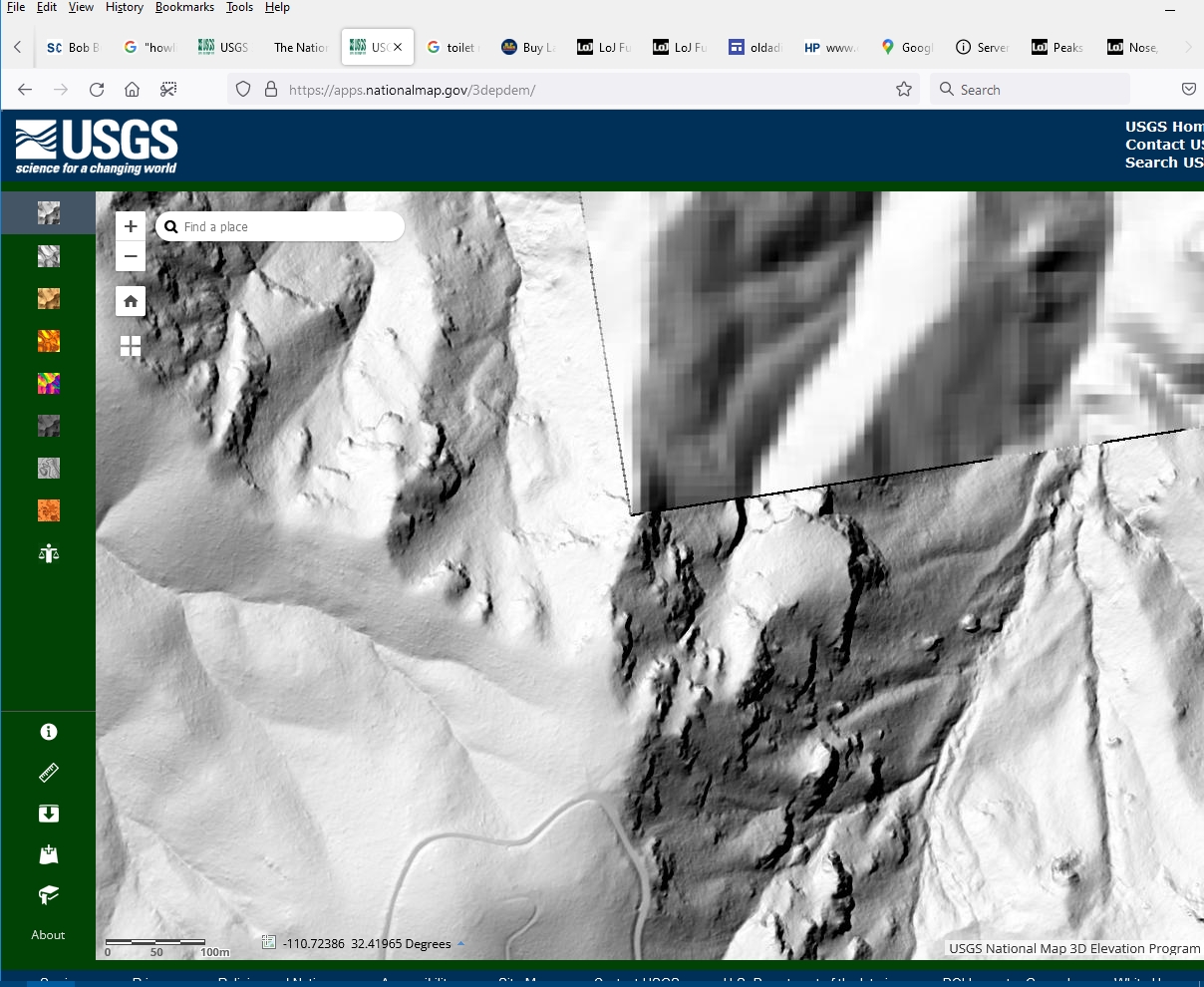
Task: Click the About link in the sidebar
Action: click(x=48, y=935)
